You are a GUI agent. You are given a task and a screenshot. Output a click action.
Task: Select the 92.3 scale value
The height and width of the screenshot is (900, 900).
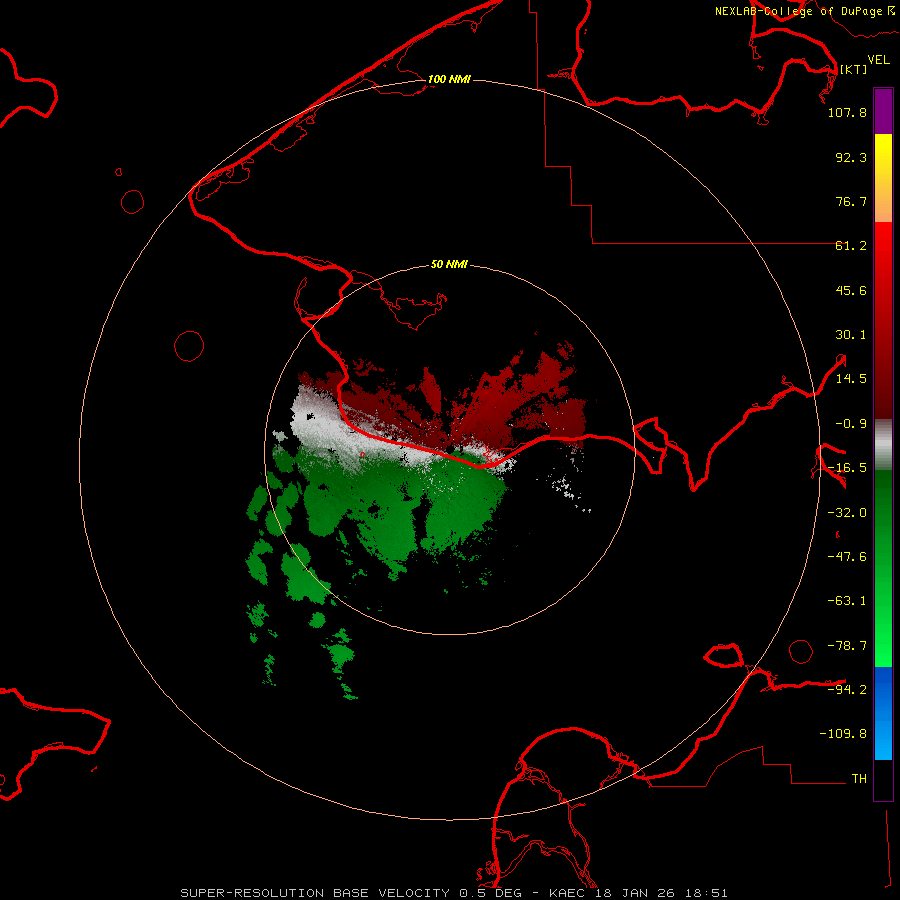[x=851, y=157]
